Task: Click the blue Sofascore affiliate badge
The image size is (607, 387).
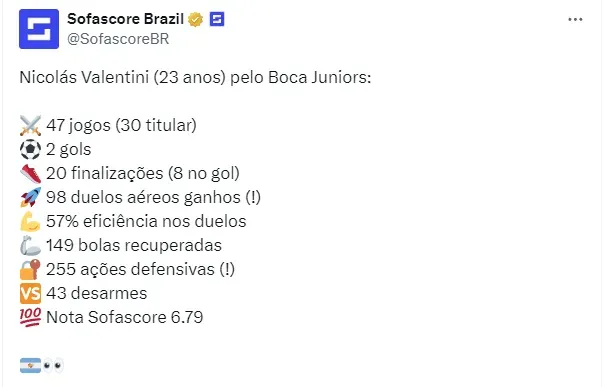Action: coord(217,19)
